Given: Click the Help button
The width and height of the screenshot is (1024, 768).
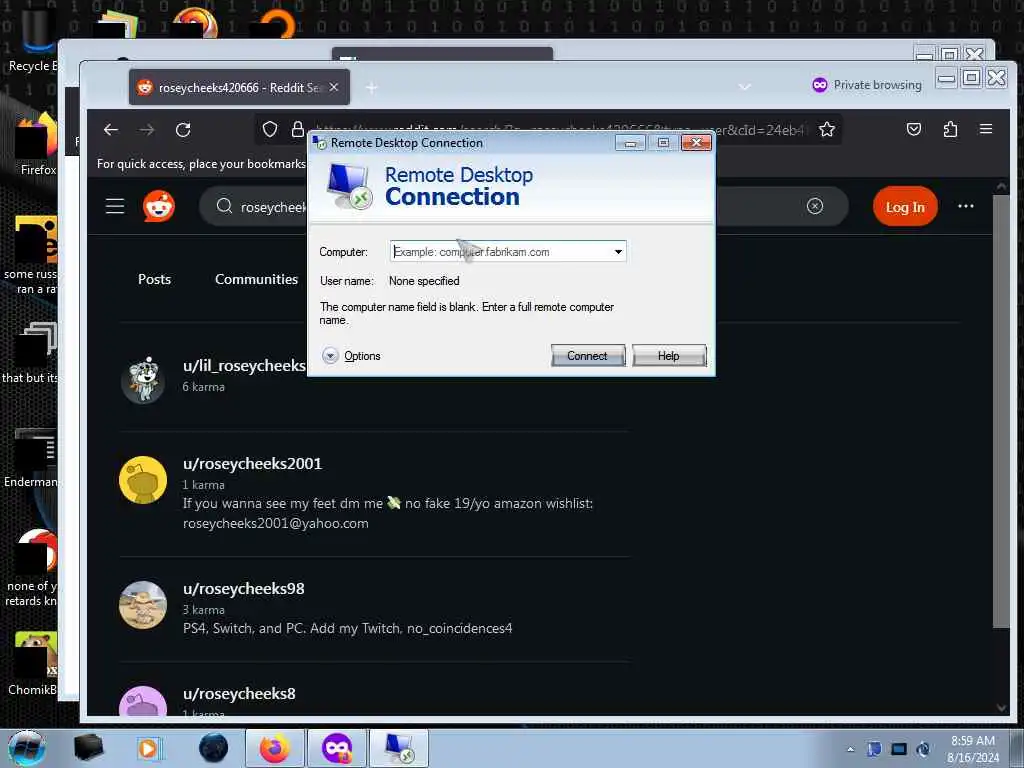Looking at the screenshot, I should [669, 355].
